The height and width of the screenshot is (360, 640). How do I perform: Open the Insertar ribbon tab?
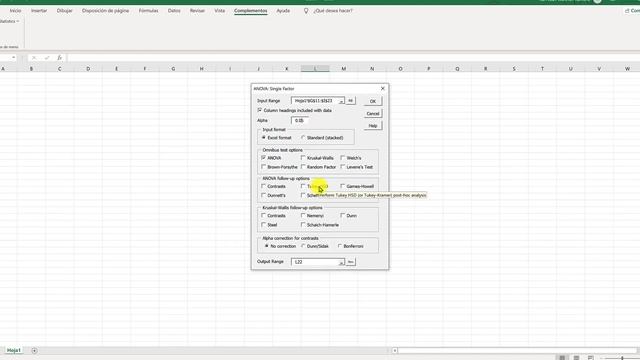[39, 11]
